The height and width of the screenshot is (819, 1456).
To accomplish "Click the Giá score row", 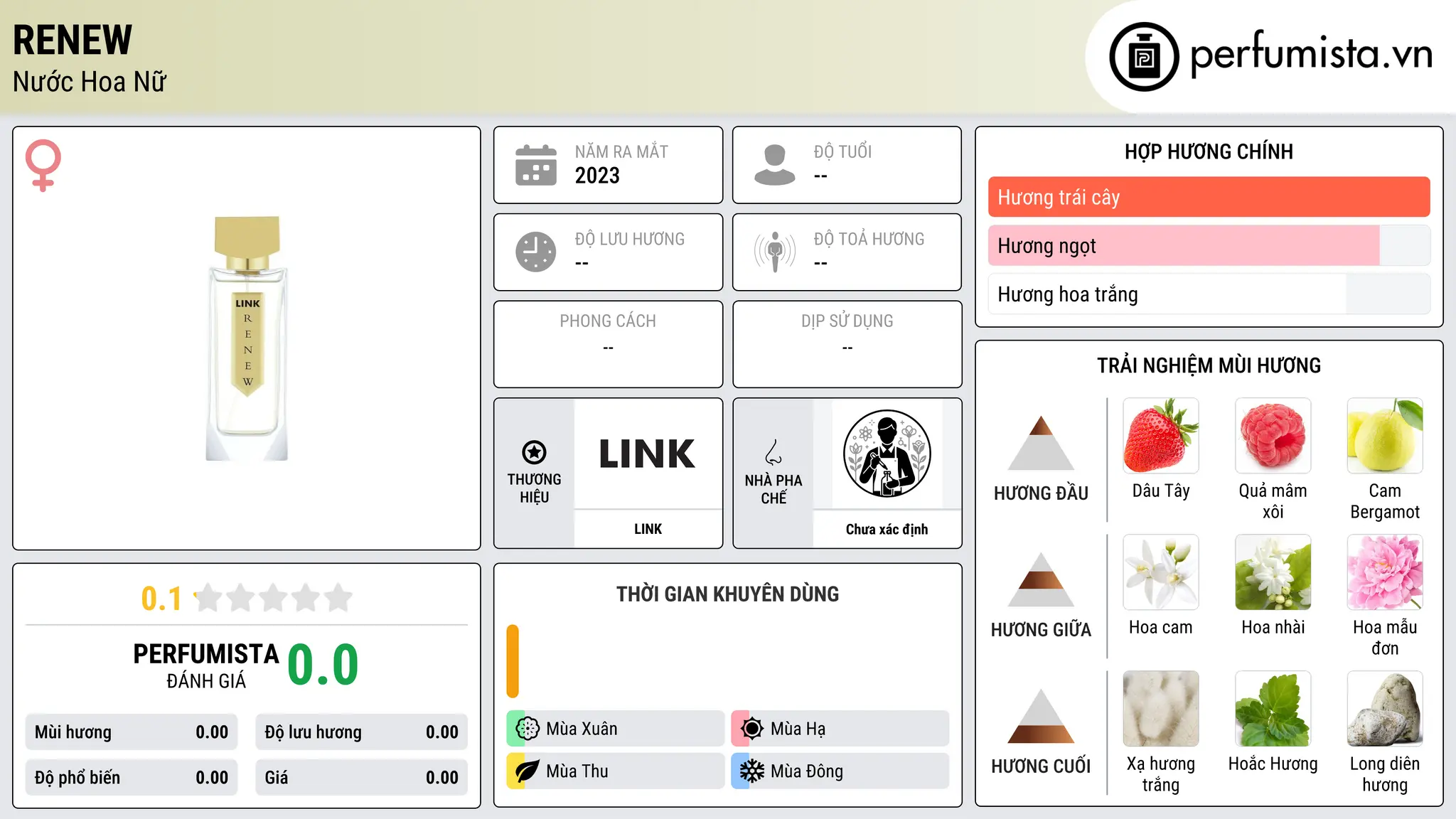I will point(362,778).
